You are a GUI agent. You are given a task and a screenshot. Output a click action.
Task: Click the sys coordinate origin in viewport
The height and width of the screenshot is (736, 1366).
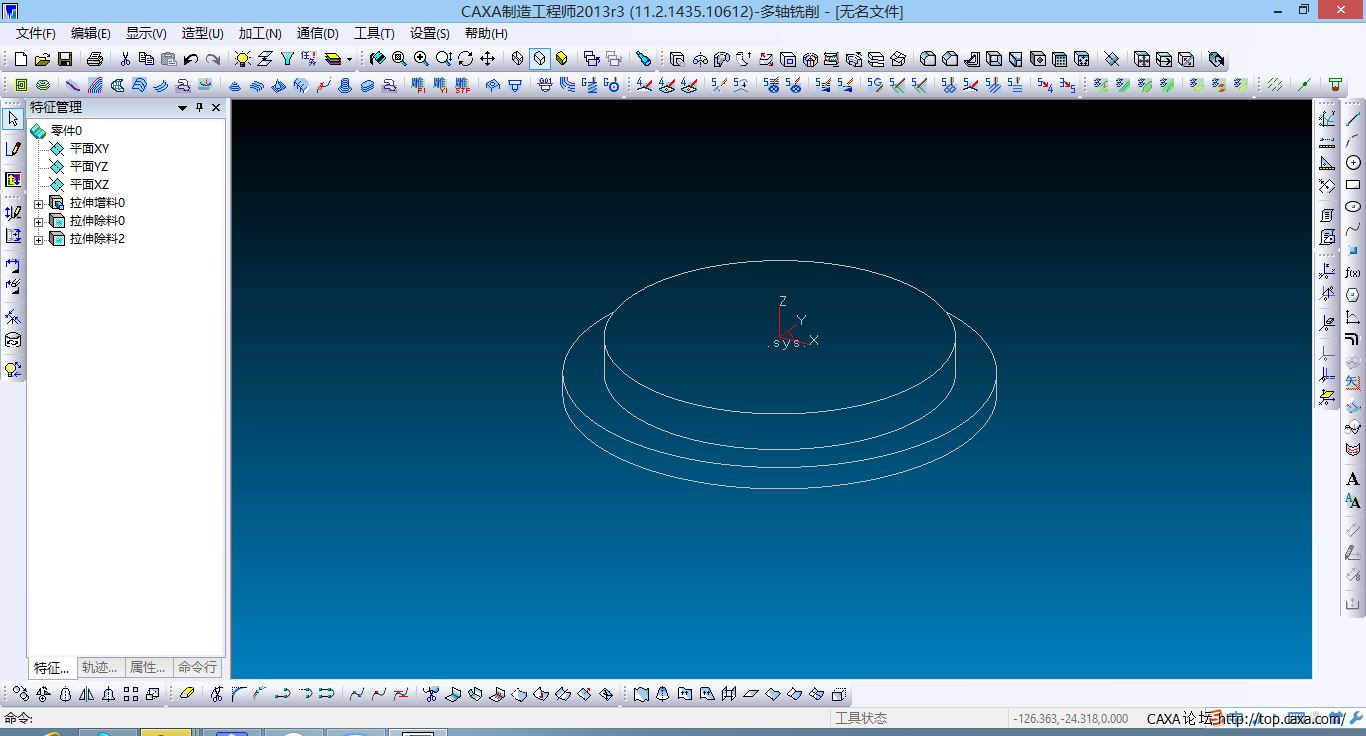pyautogui.click(x=786, y=343)
